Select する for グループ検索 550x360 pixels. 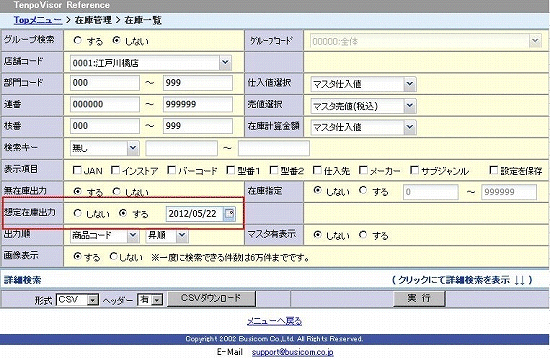[78, 40]
